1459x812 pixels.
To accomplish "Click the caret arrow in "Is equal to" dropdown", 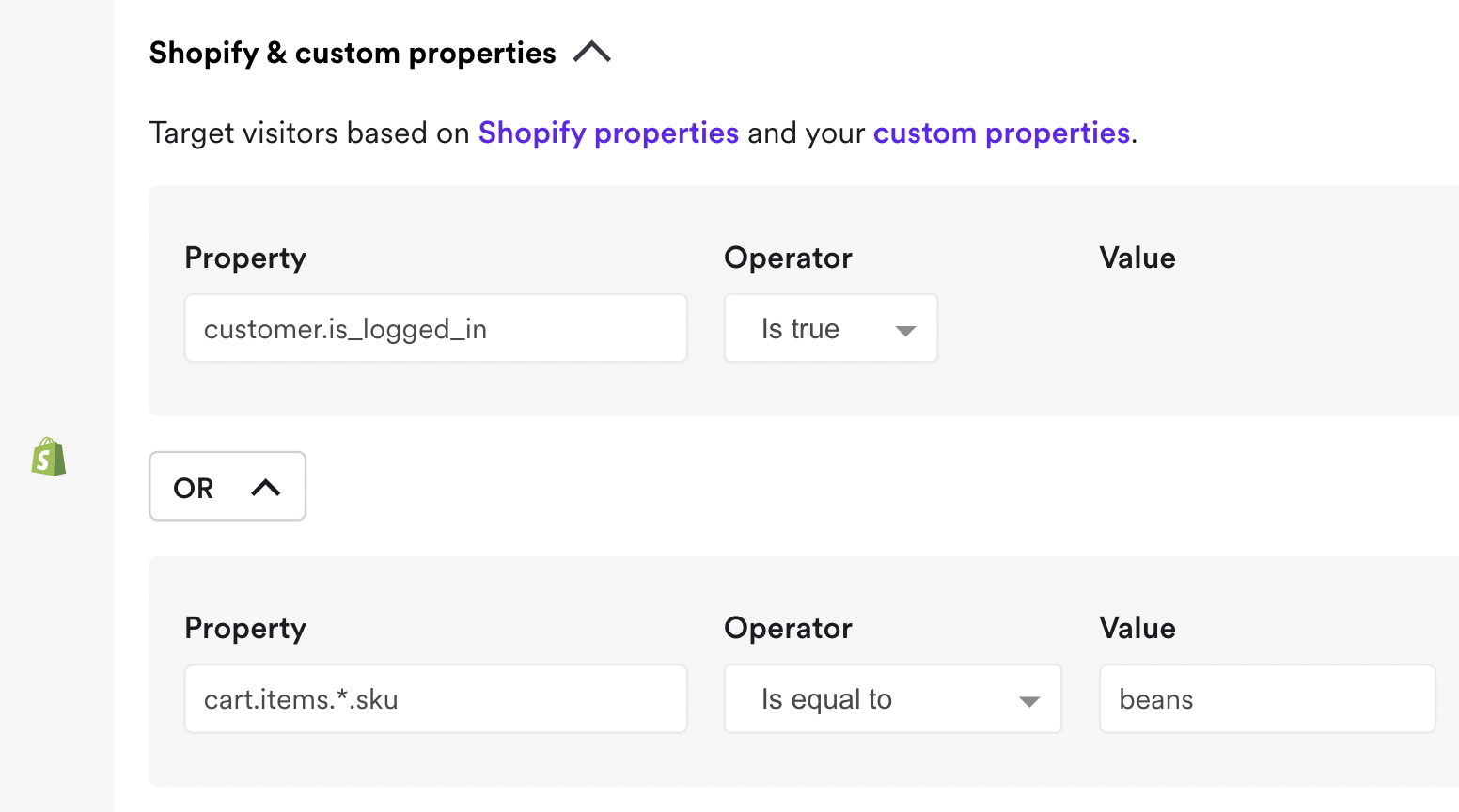I will (1029, 701).
